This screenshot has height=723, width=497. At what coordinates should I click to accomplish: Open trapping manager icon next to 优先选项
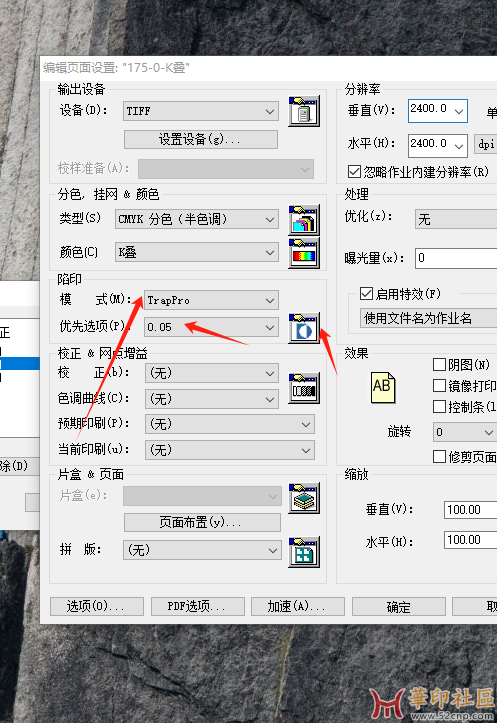point(304,328)
